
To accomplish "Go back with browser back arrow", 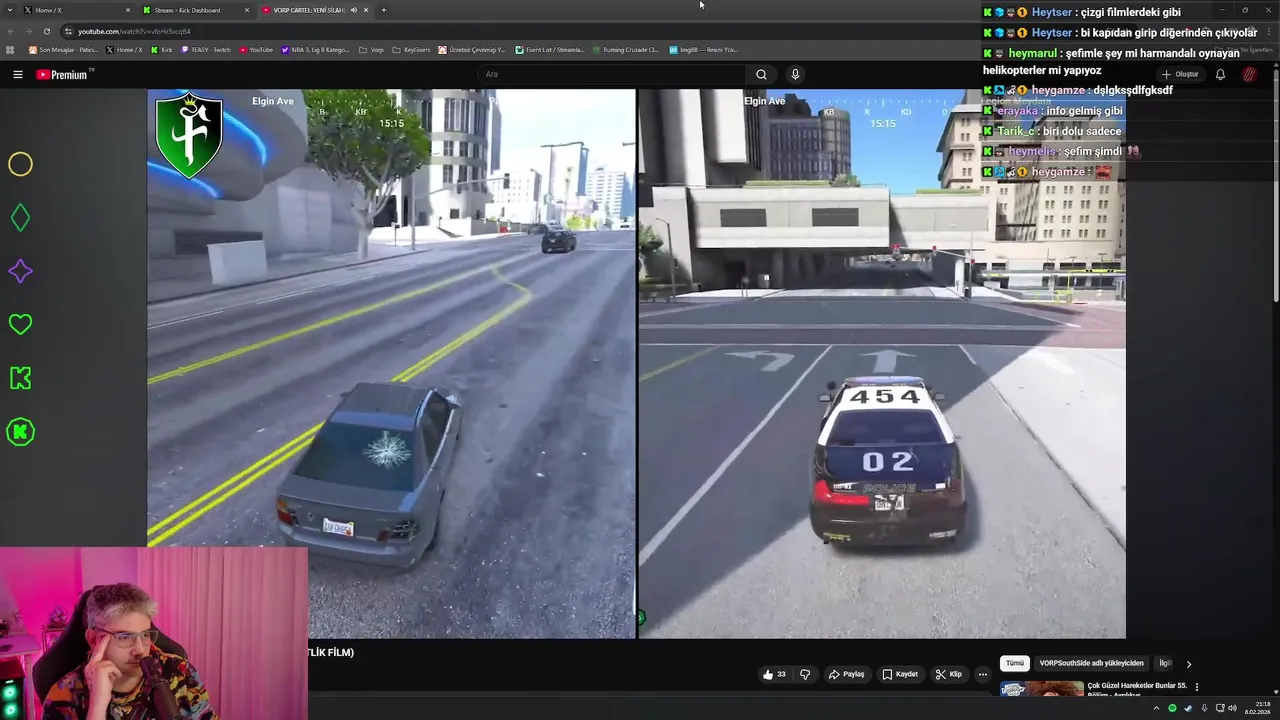I will point(11,31).
